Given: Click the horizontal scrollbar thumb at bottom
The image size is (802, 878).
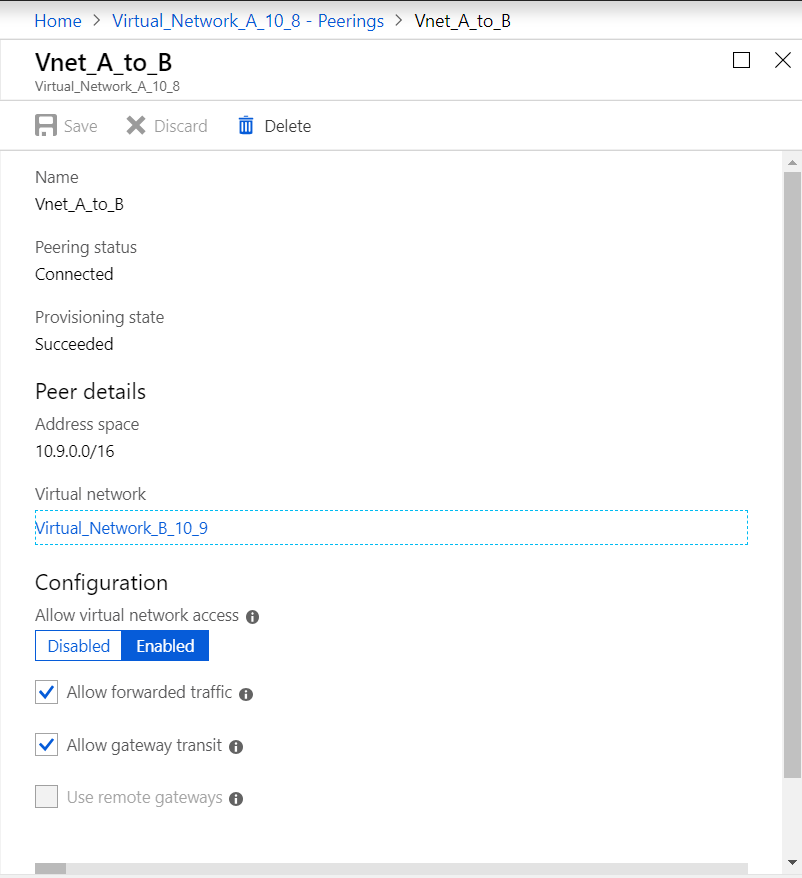Looking at the screenshot, I should [50, 869].
